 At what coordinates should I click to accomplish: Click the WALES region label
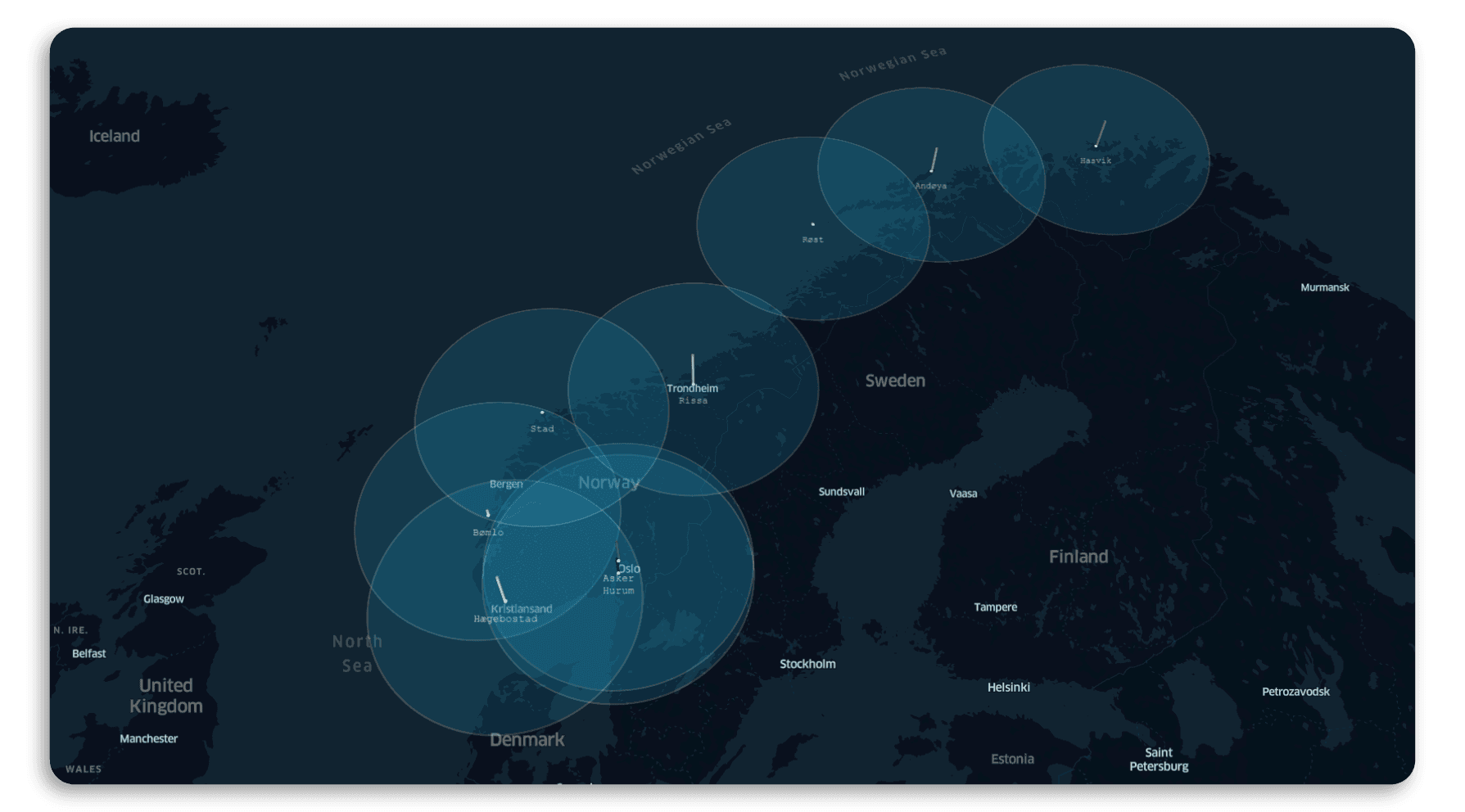tap(84, 769)
